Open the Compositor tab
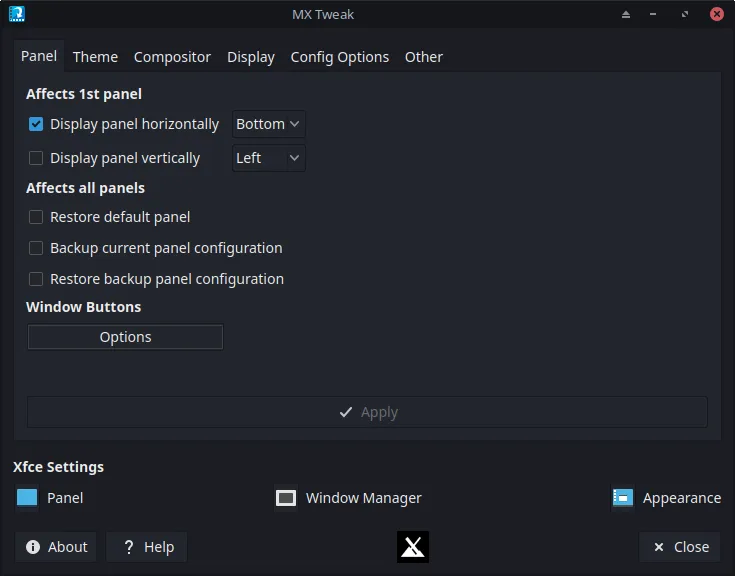The width and height of the screenshot is (735, 576). point(172,57)
